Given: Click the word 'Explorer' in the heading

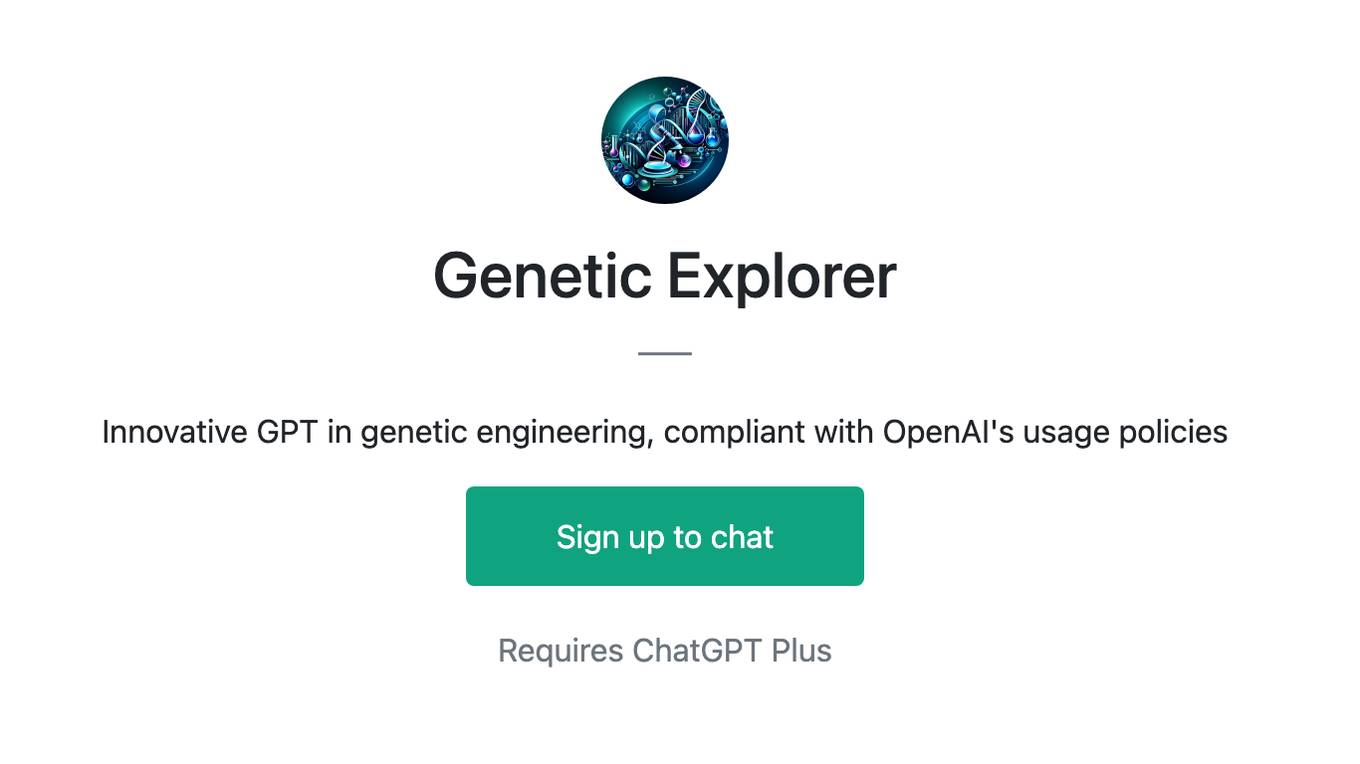Looking at the screenshot, I should click(781, 276).
